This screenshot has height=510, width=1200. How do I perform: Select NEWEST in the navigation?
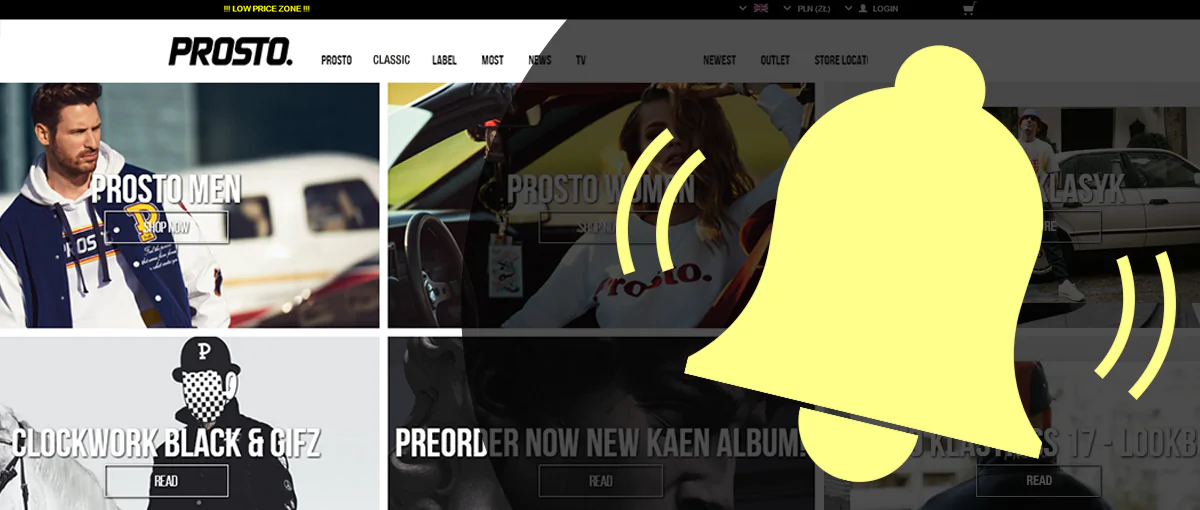(x=719, y=60)
